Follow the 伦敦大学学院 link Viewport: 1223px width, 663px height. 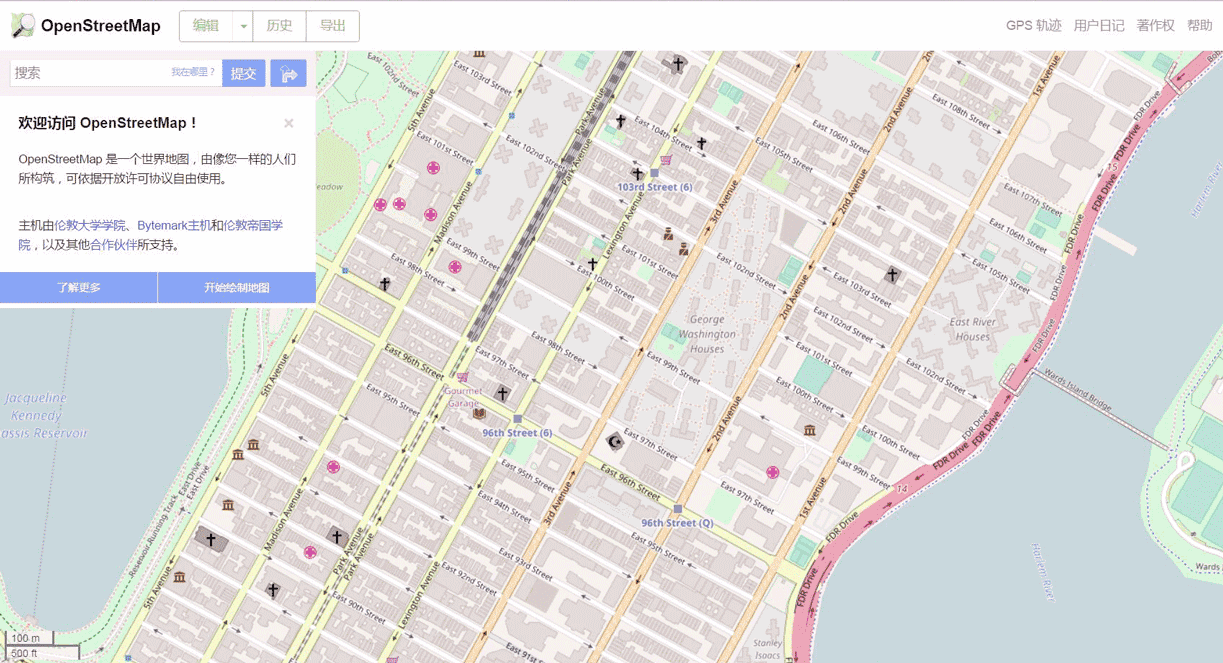pos(90,225)
